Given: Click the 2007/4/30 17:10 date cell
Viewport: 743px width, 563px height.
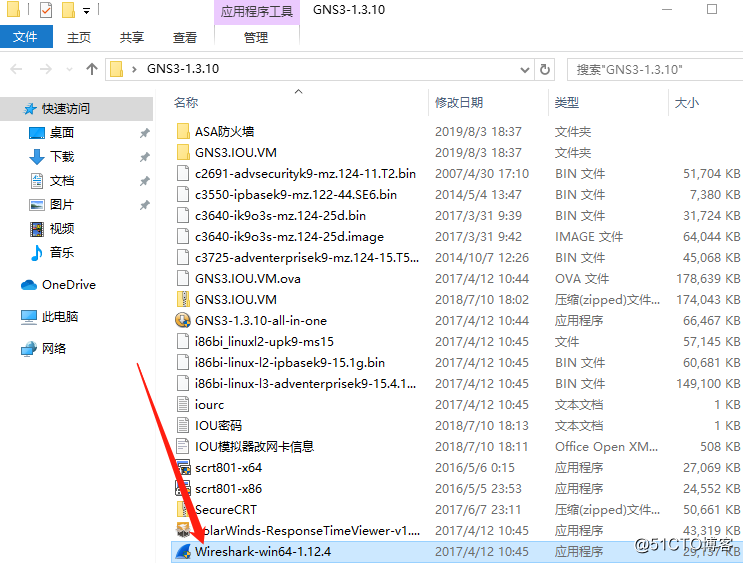Looking at the screenshot, I should tap(481, 173).
